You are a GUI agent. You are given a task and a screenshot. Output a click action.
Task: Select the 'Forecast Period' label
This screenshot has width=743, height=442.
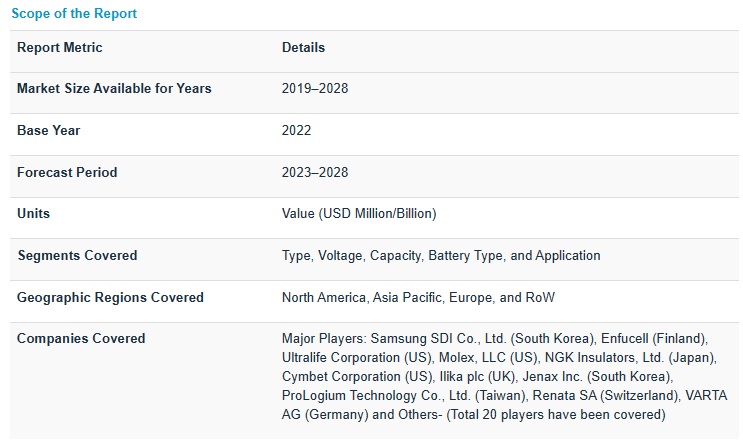tap(67, 172)
